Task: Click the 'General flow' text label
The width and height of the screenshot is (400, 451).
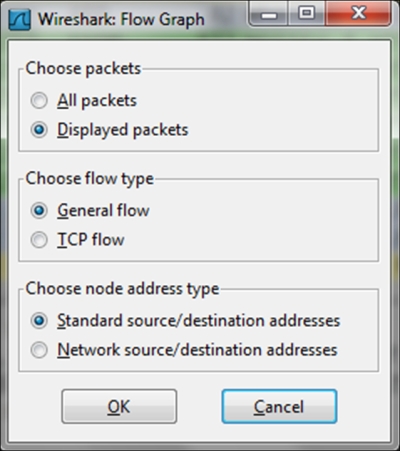Action: 103,211
